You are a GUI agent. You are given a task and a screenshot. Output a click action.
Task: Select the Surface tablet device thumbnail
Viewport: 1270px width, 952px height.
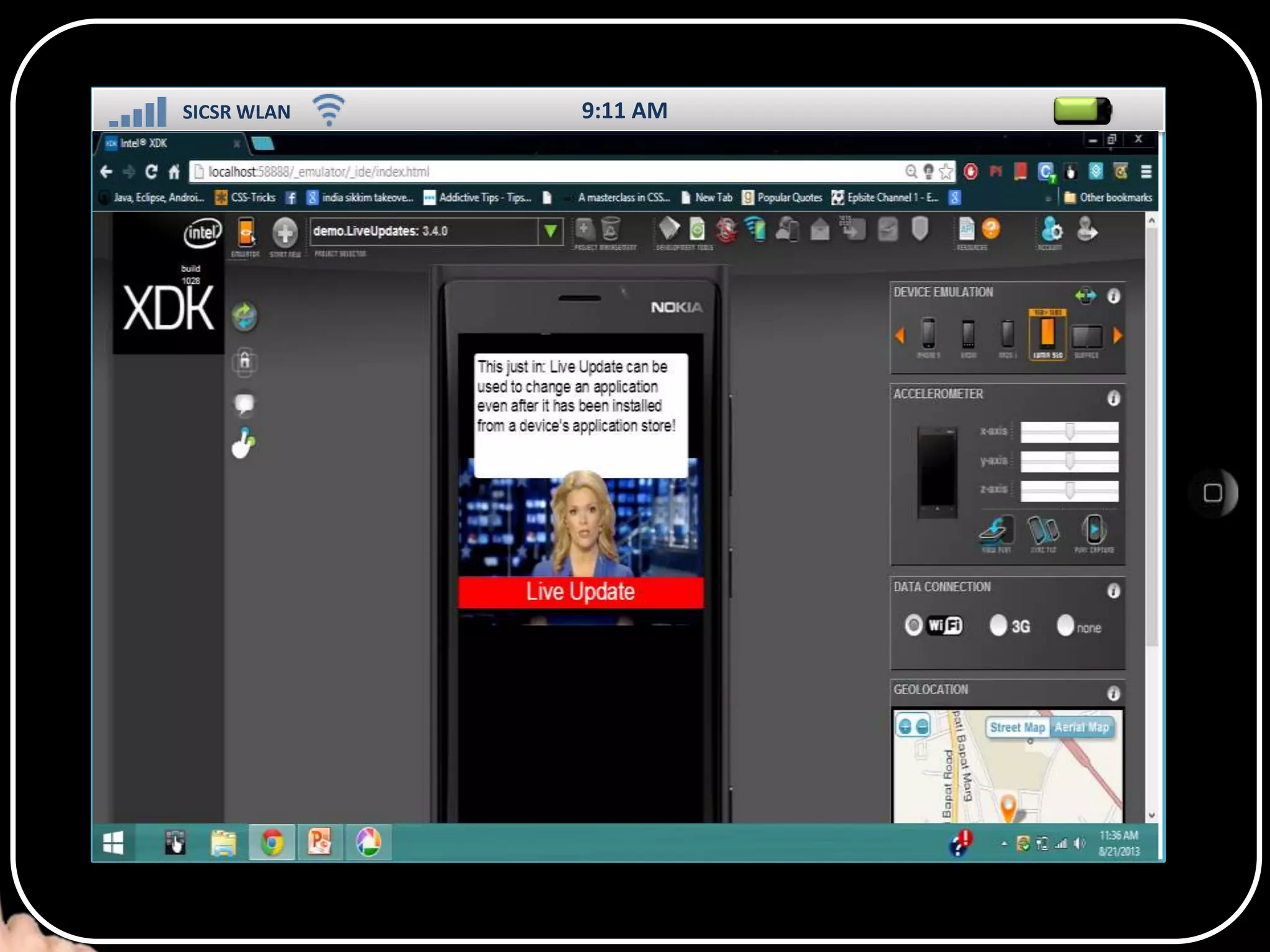point(1087,338)
